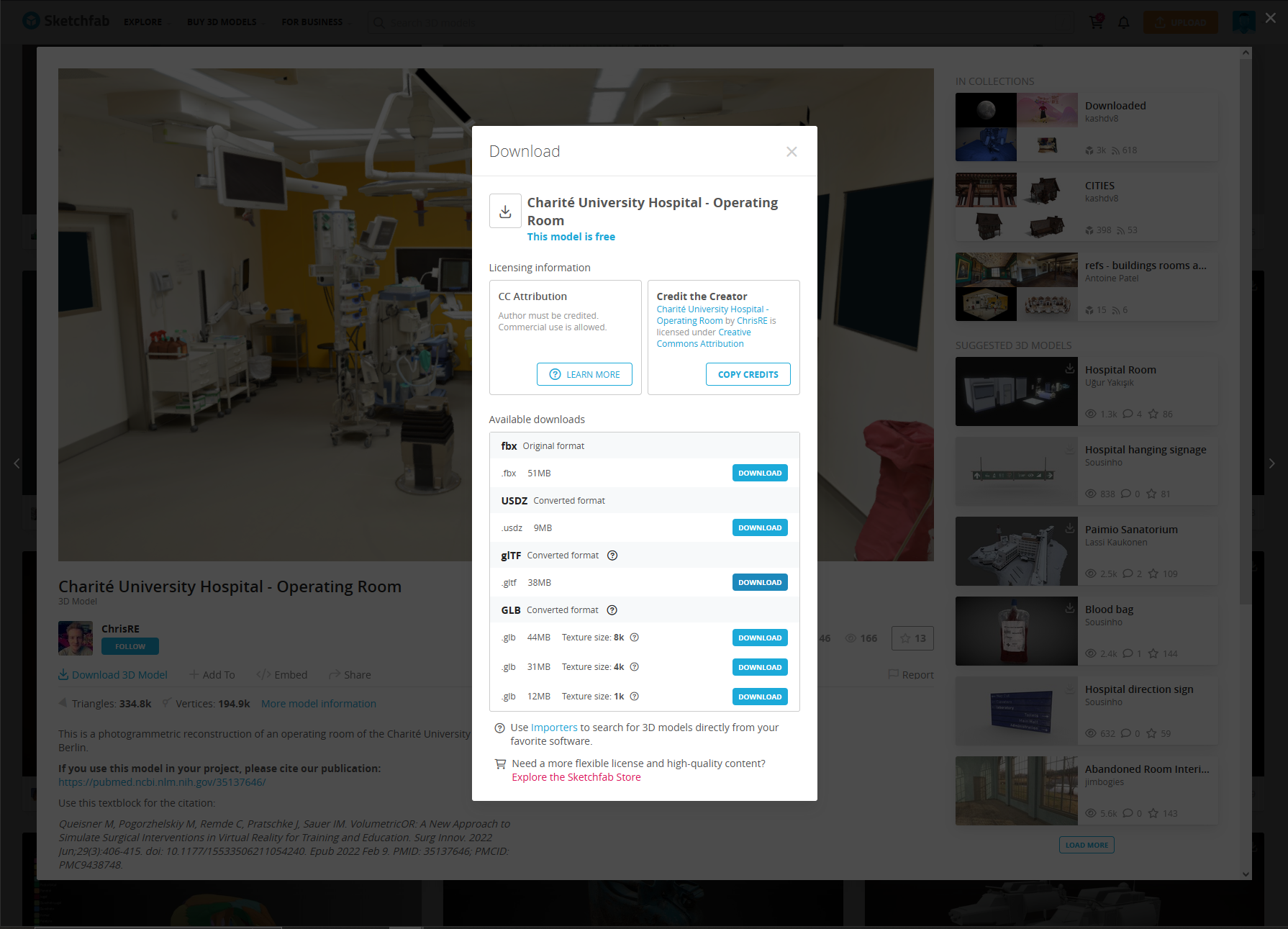Open the notifications bell

pos(1123,22)
